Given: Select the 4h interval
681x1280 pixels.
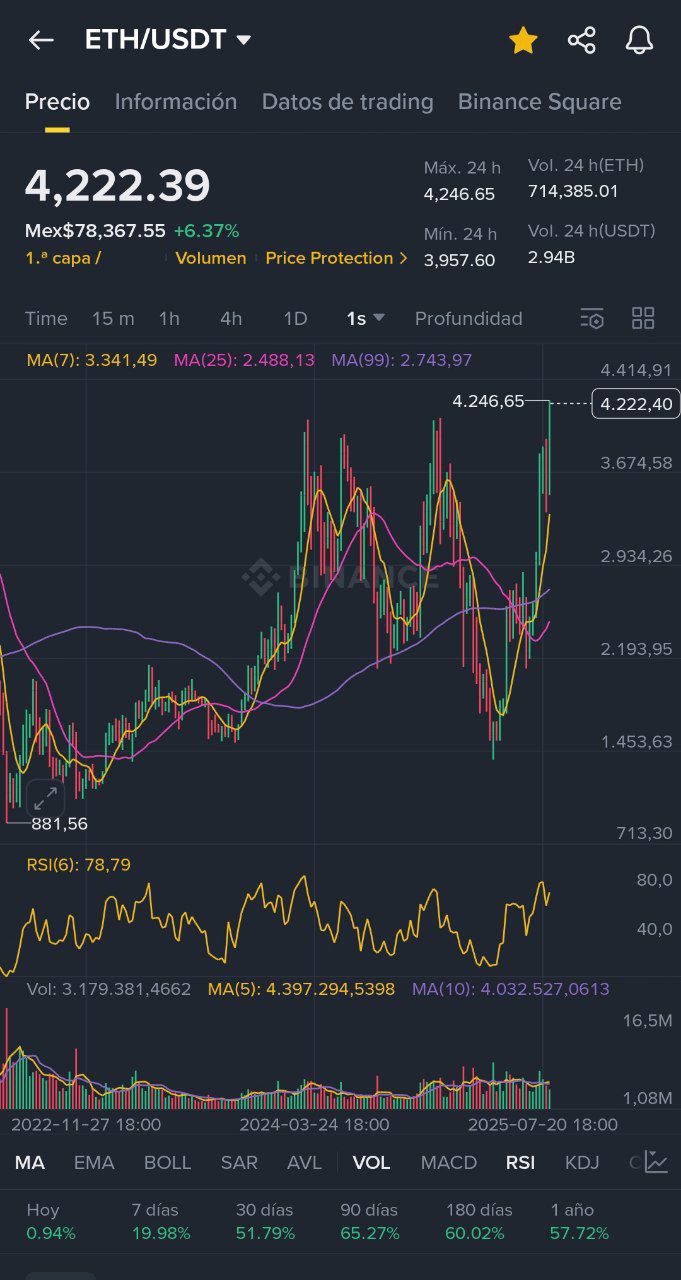Looking at the screenshot, I should point(231,318).
